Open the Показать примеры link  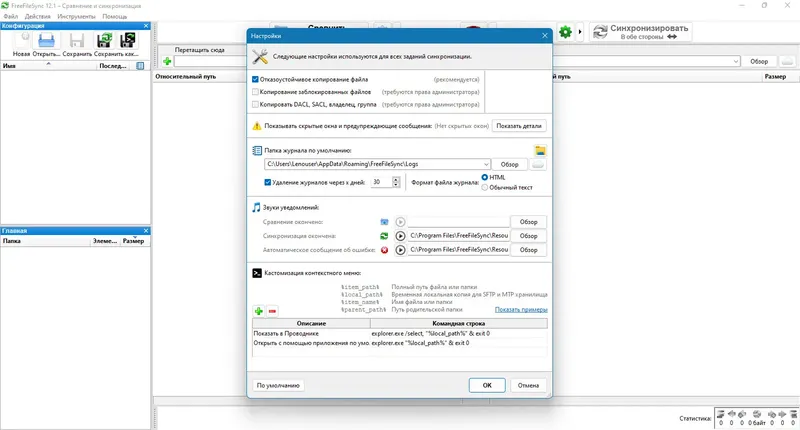pyautogui.click(x=521, y=310)
